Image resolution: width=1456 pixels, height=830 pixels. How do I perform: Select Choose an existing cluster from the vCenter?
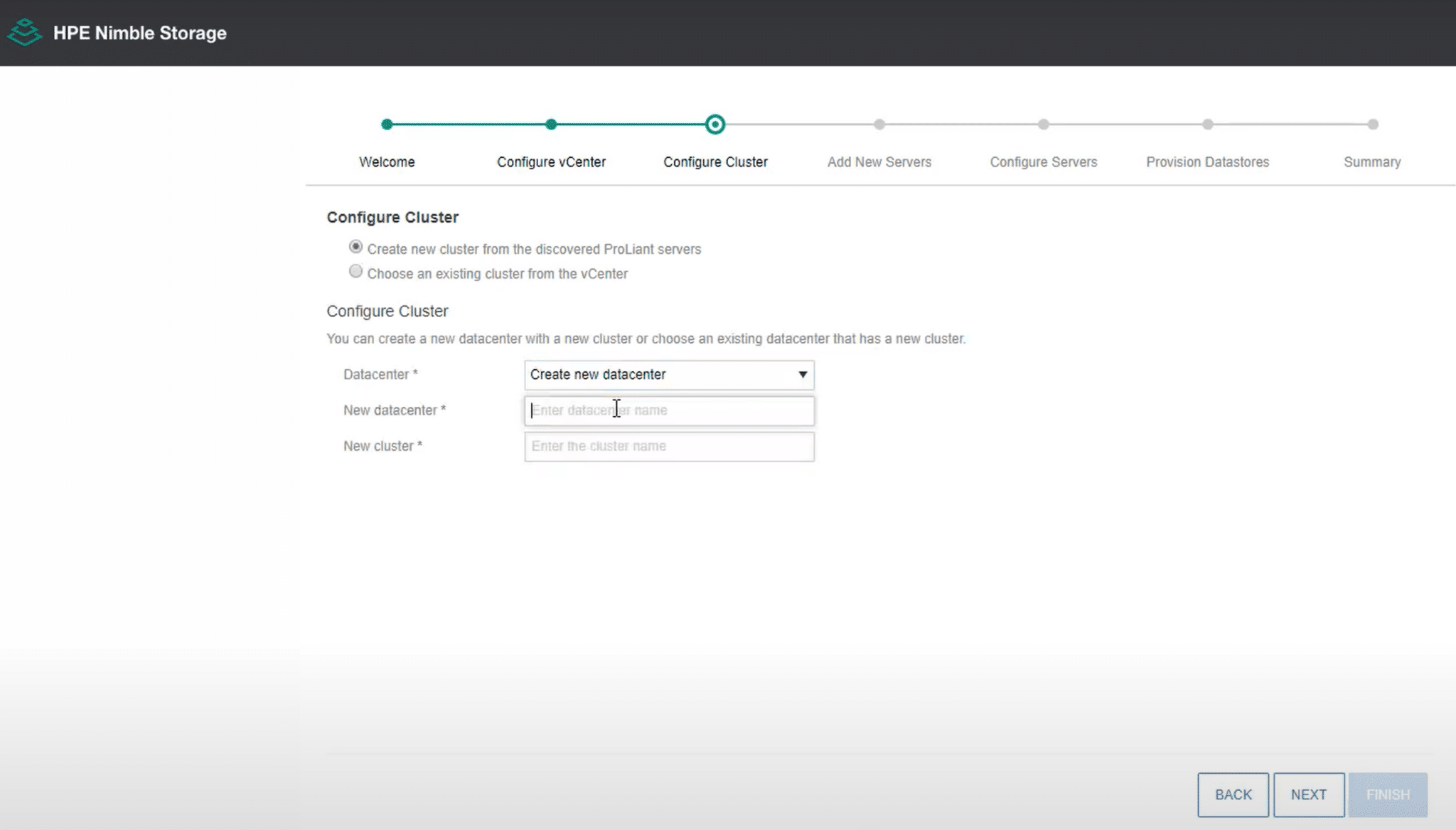coord(355,271)
